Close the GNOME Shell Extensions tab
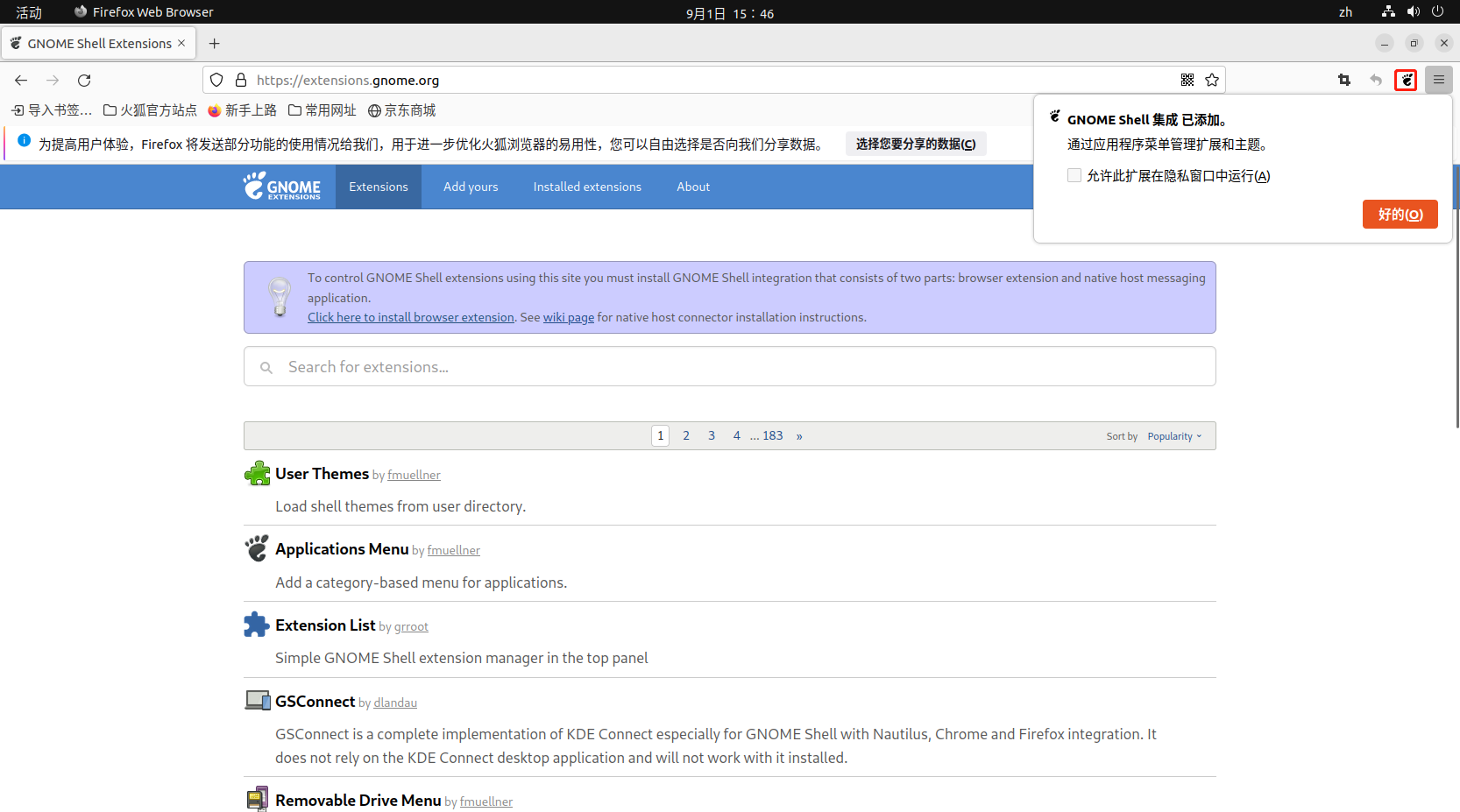This screenshot has width=1460, height=812. click(181, 43)
